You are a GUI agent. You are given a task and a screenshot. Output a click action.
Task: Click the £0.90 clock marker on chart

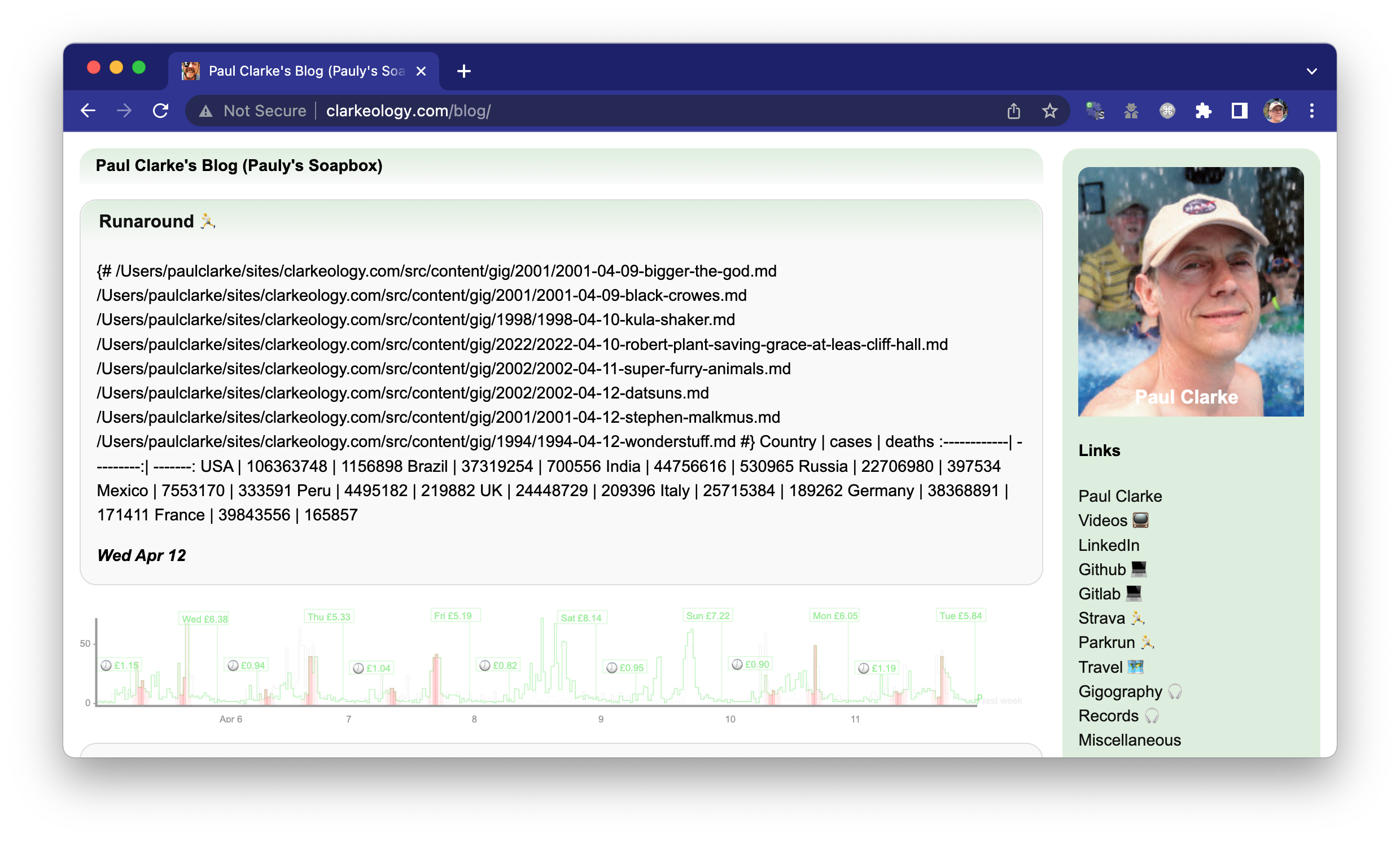tap(751, 664)
